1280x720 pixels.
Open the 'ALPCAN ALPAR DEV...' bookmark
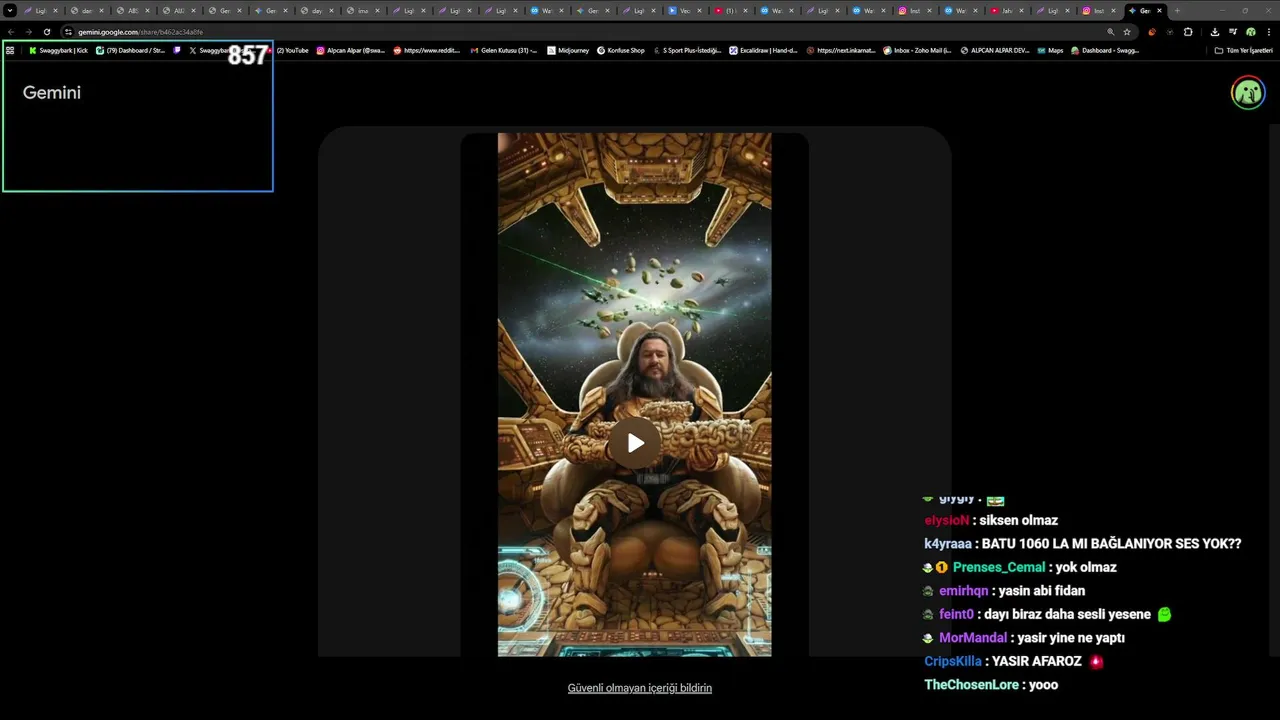coord(994,50)
